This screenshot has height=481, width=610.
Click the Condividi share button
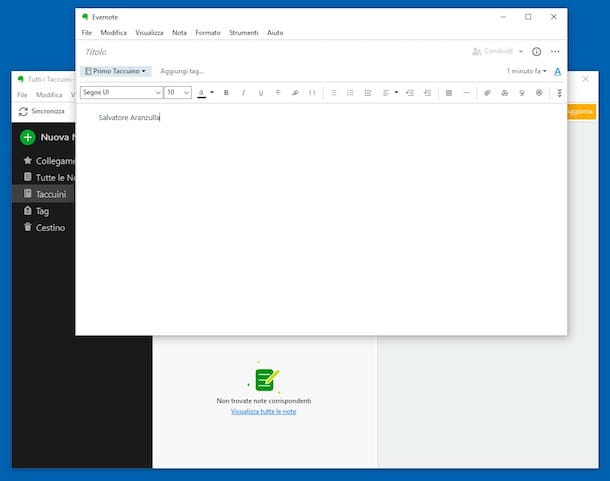(493, 51)
